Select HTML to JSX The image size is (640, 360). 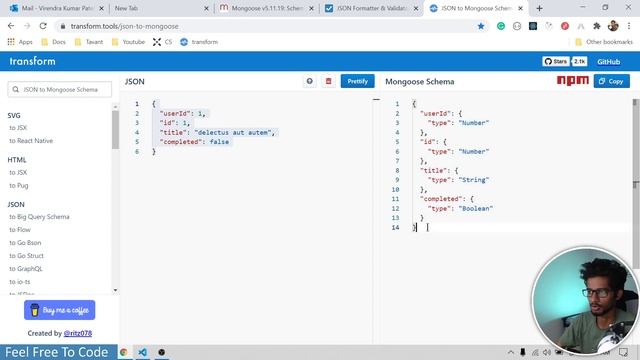(18, 173)
